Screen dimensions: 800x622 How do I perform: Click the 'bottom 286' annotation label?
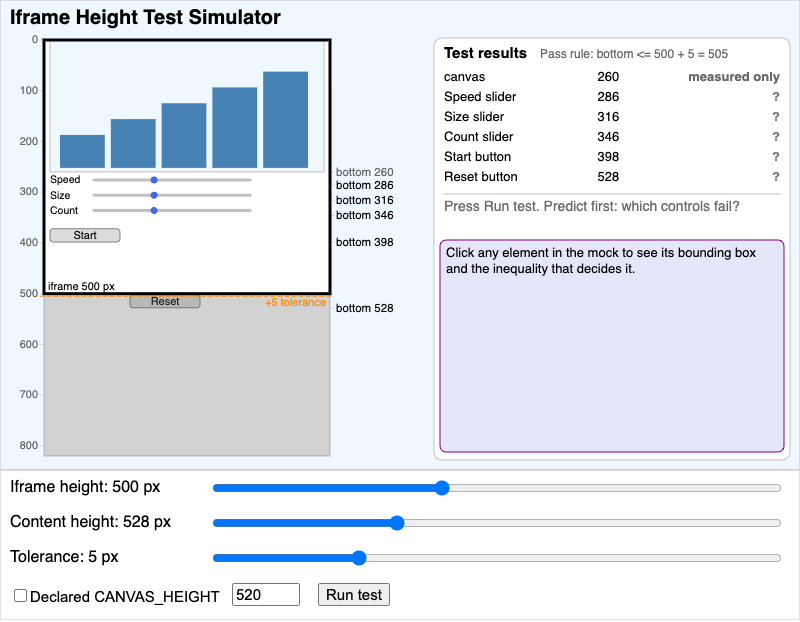[364, 185]
